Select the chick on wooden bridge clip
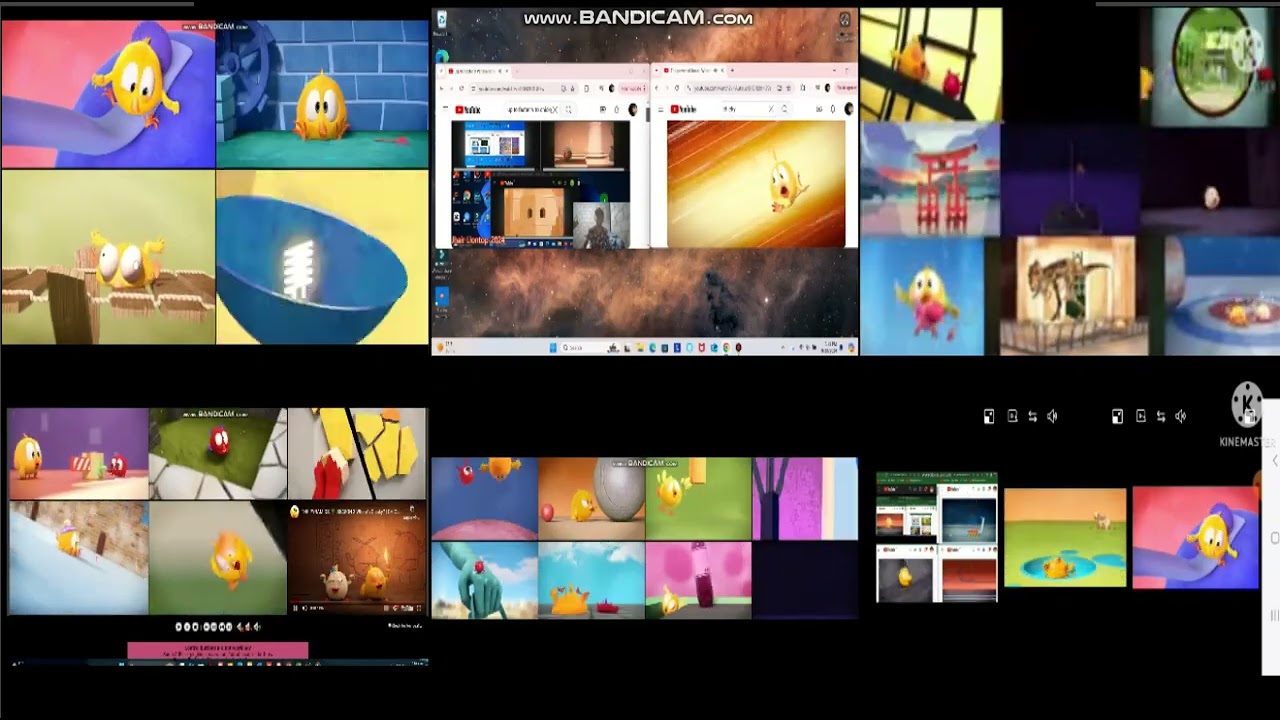Image resolution: width=1280 pixels, height=720 pixels. pos(108,257)
